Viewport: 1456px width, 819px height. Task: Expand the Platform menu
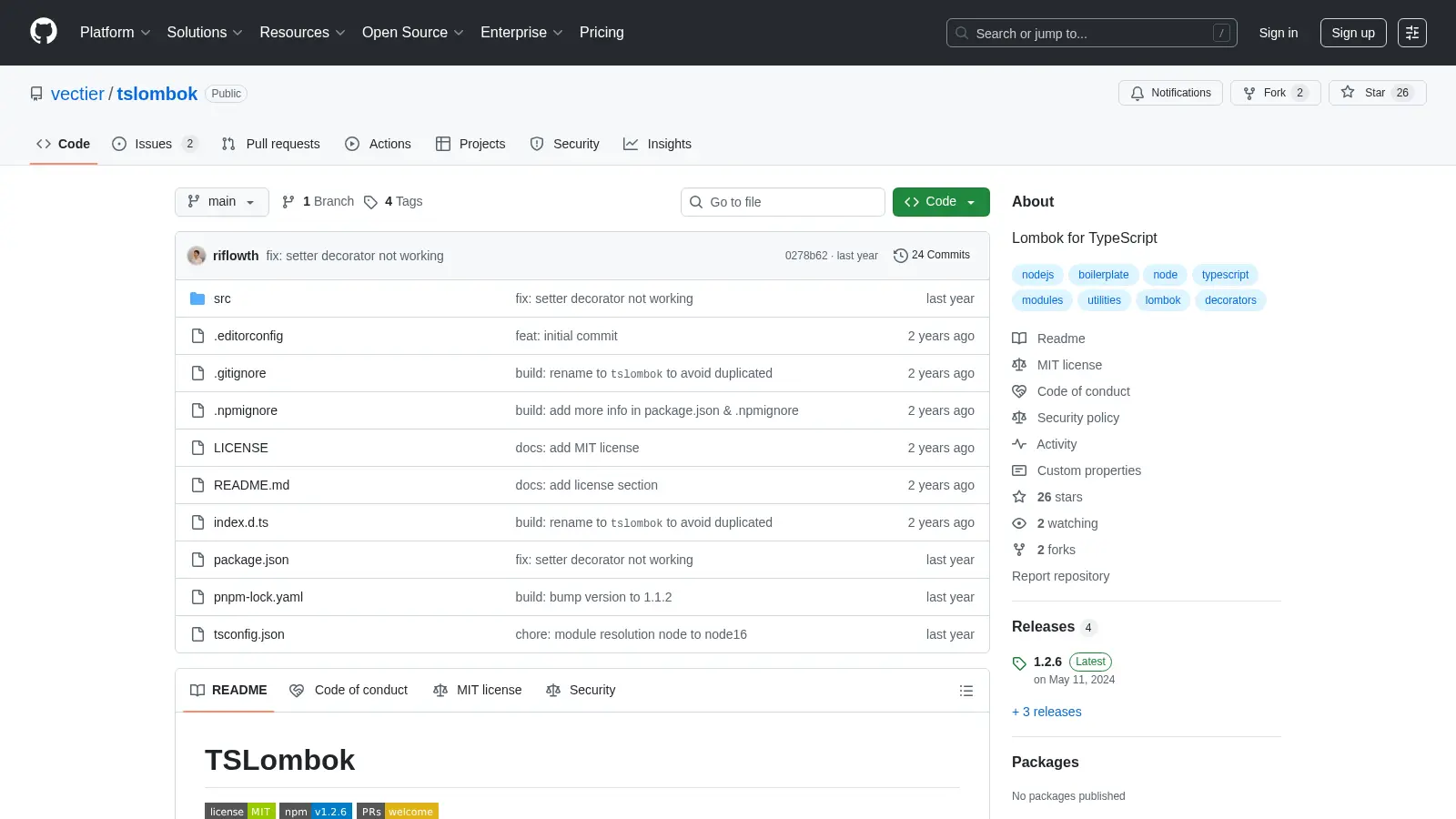pos(116,33)
